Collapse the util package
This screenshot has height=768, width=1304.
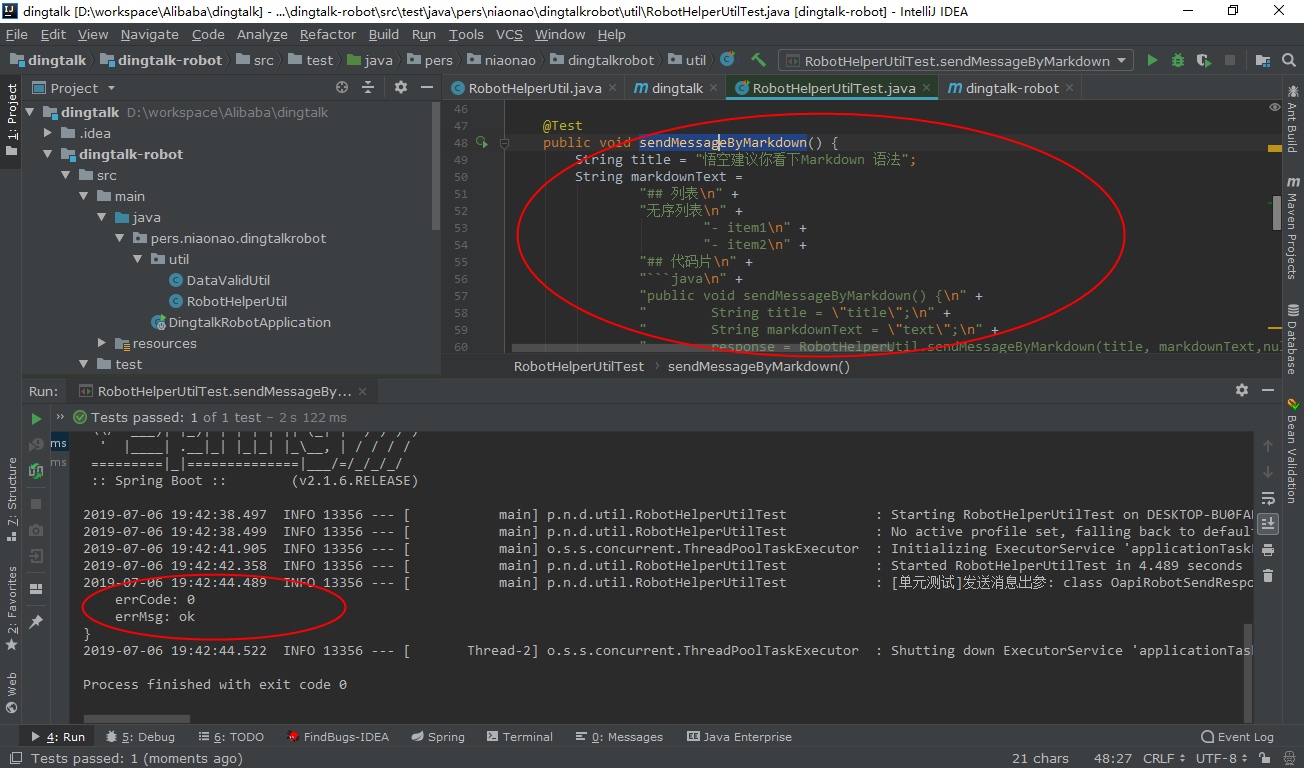138,259
